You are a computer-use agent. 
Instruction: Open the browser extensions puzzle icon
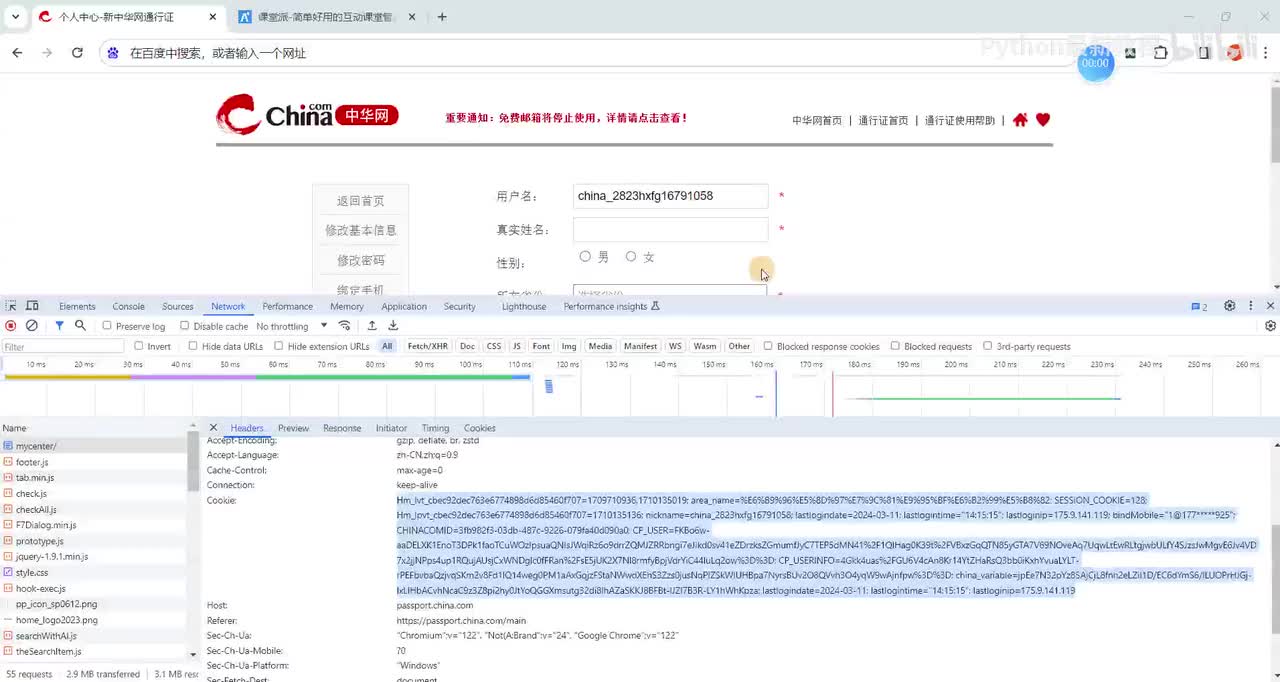(1161, 53)
